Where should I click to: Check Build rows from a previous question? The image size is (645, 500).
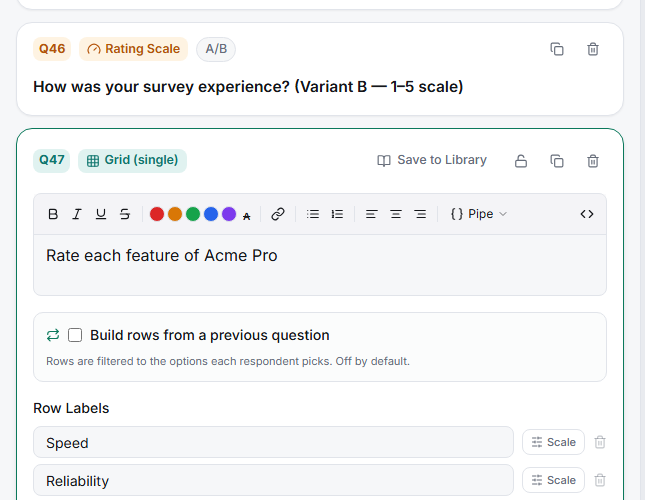tap(75, 335)
